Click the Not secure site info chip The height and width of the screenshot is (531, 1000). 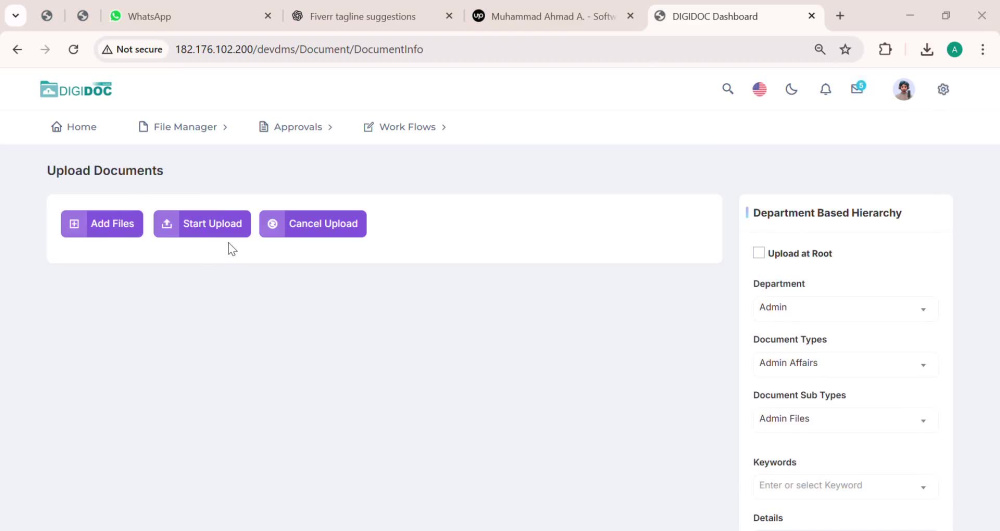[133, 49]
